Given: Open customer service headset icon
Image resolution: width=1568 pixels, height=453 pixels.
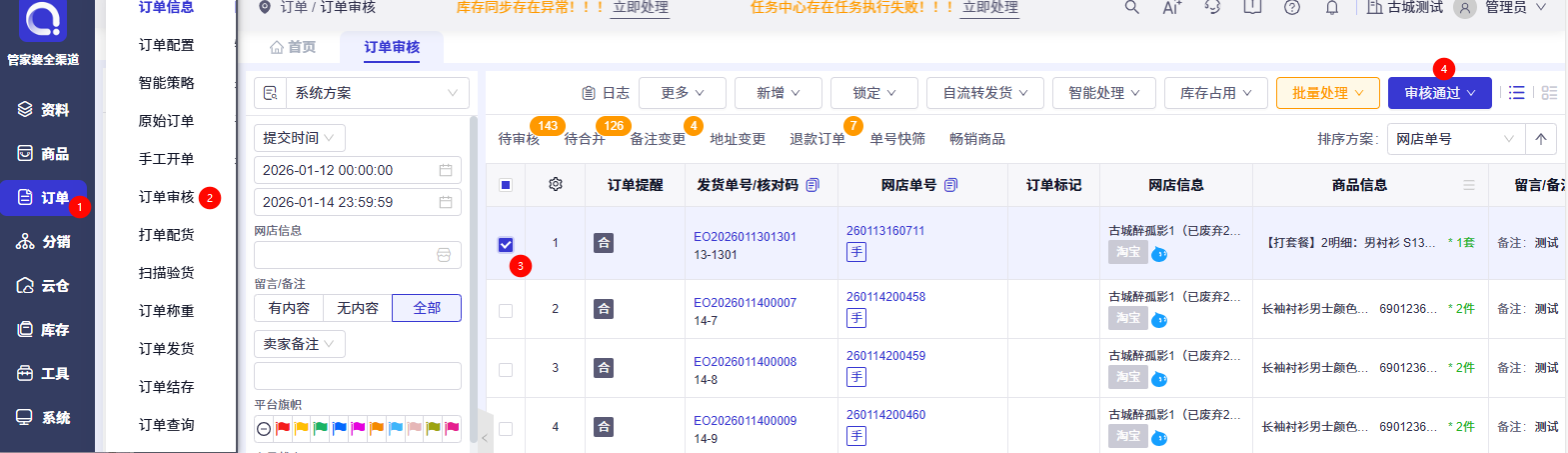Looking at the screenshot, I should point(1212,7).
